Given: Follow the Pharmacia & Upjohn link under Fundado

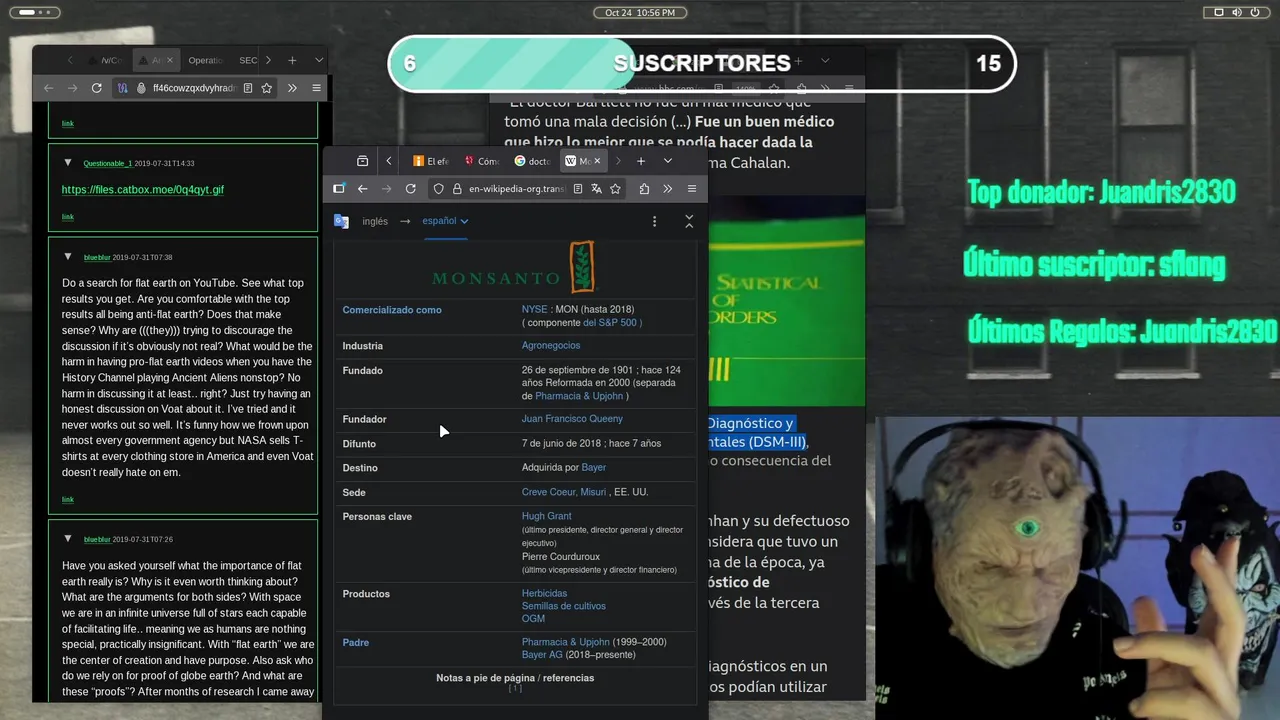Looking at the screenshot, I should [581, 396].
